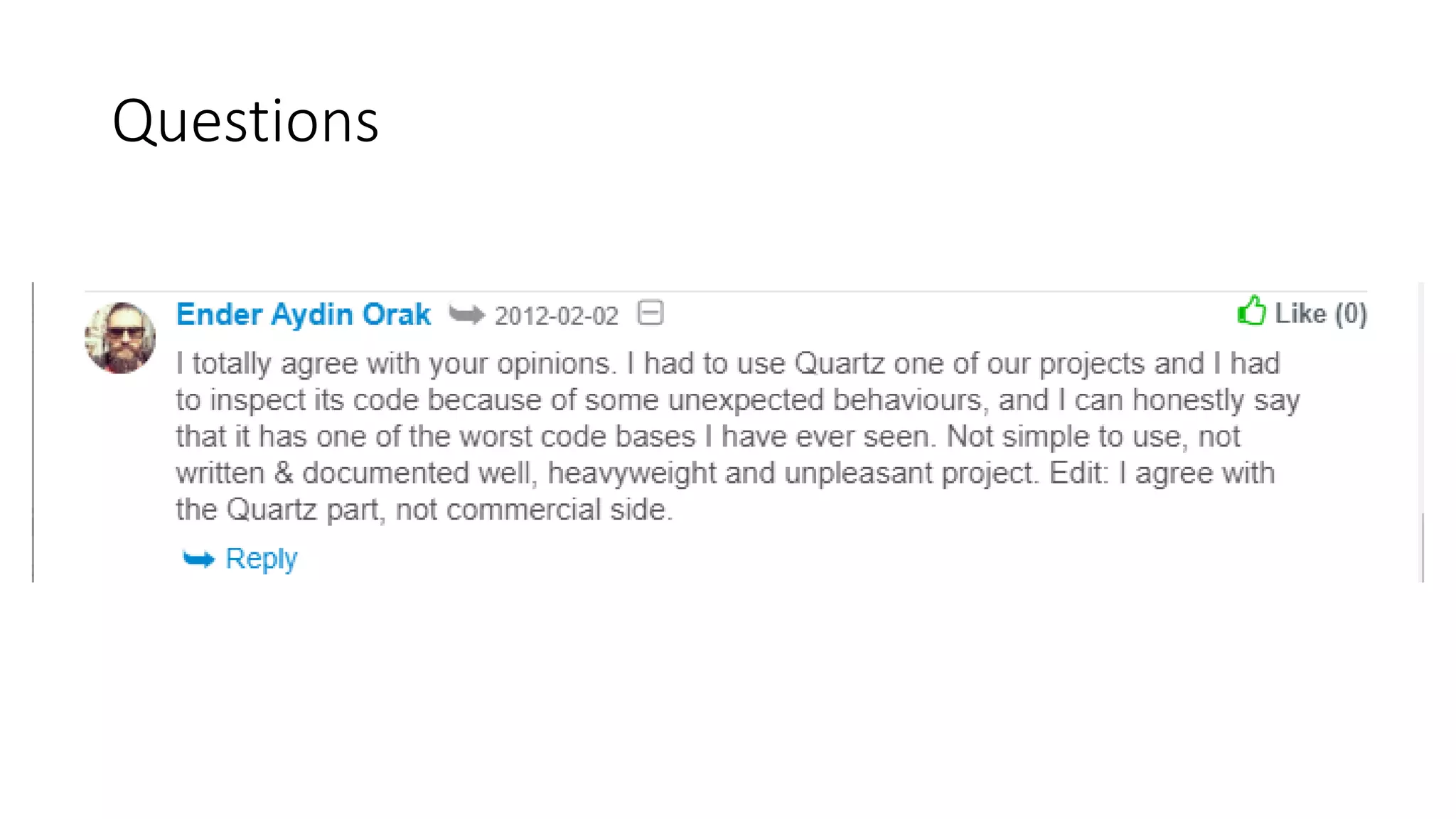Image resolution: width=1456 pixels, height=819 pixels.
Task: Click the Questions slide heading
Action: [245, 121]
